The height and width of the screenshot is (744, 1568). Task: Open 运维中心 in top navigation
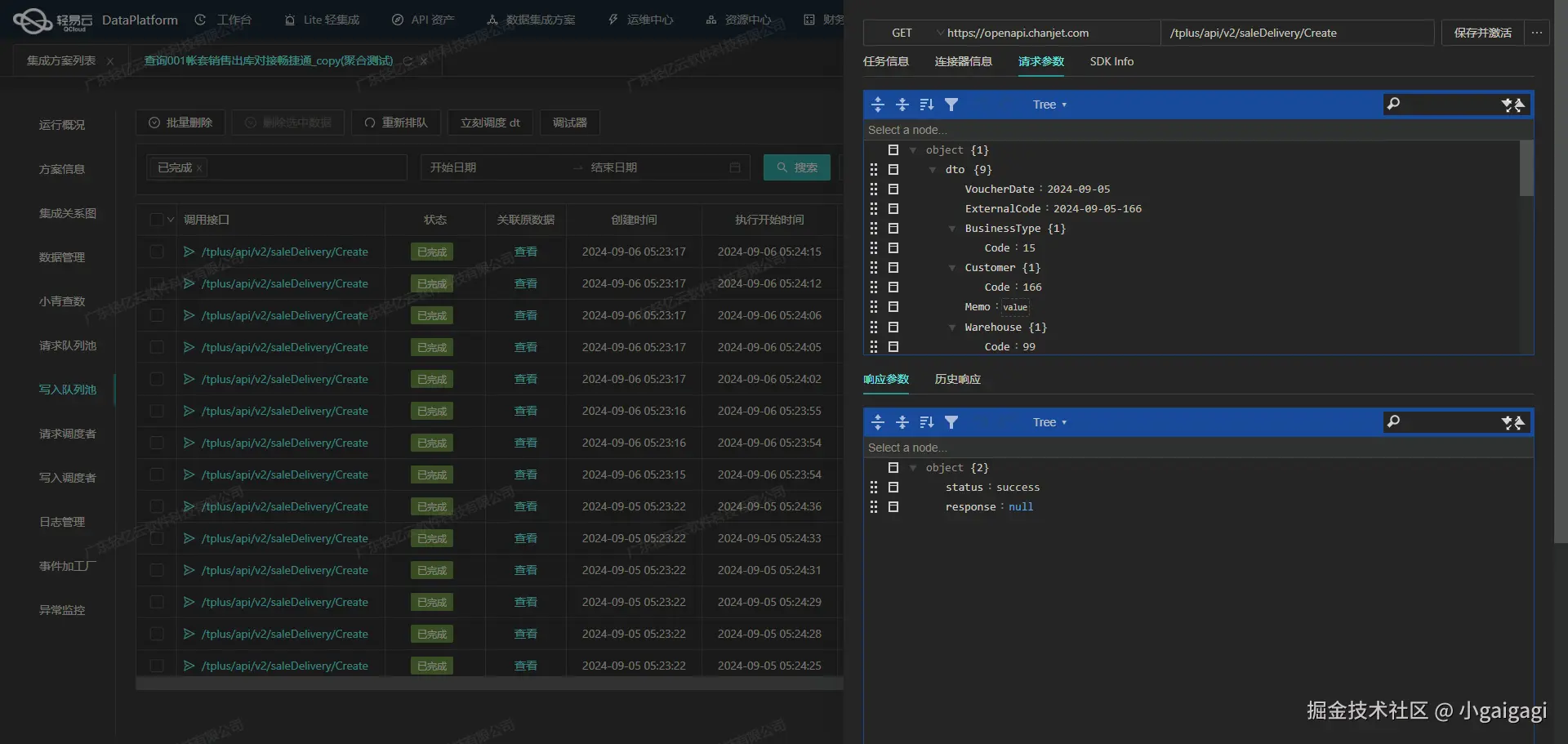pyautogui.click(x=641, y=20)
